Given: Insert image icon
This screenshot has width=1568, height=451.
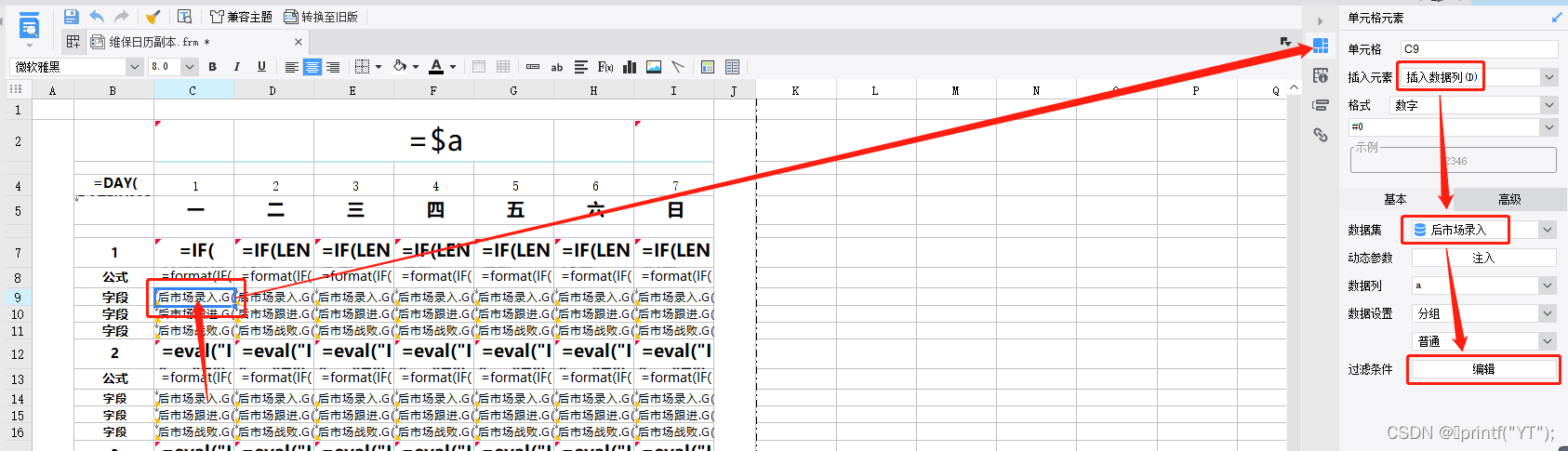Looking at the screenshot, I should click(x=654, y=67).
